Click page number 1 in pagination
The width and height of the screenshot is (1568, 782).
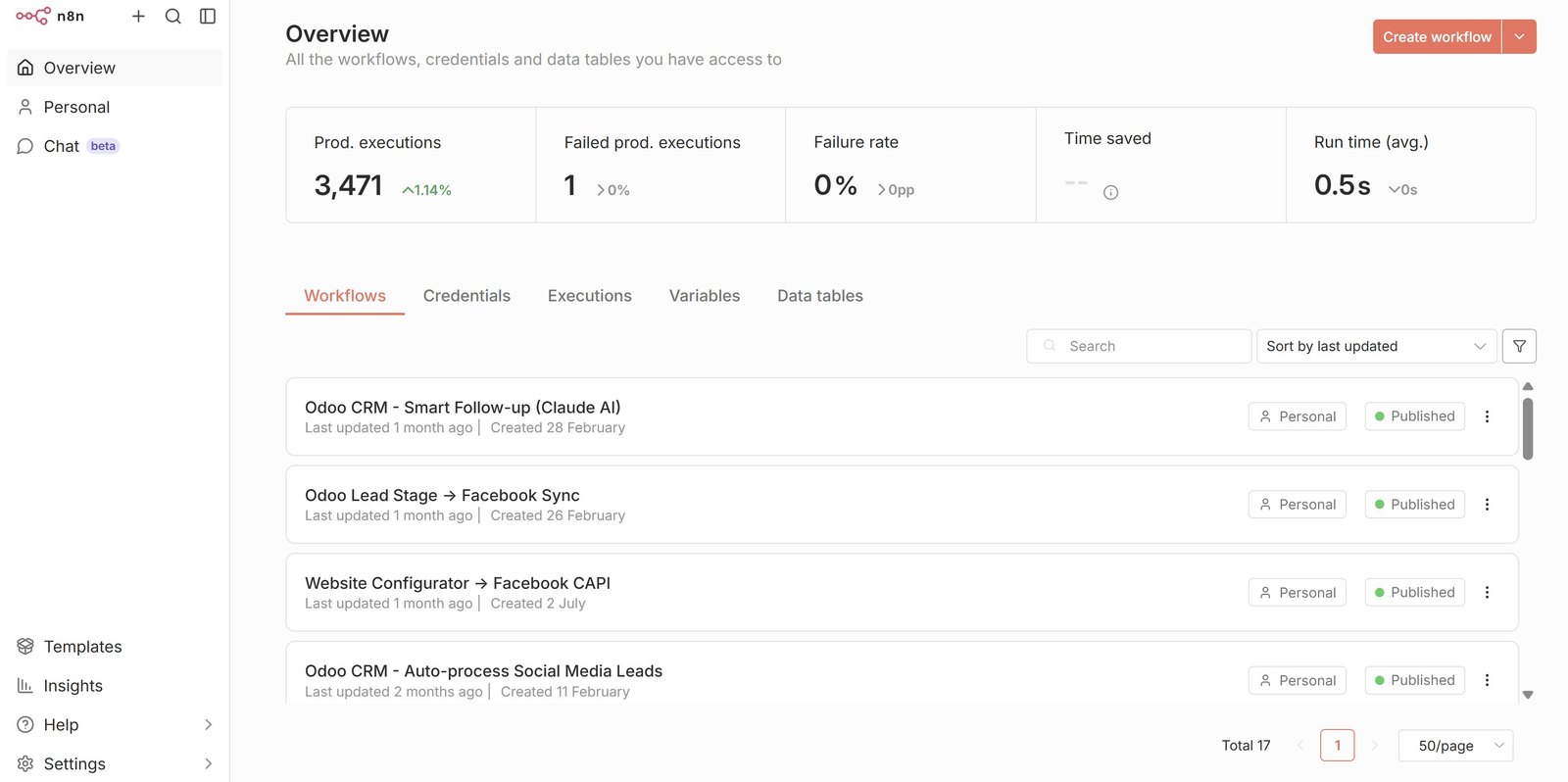[1338, 746]
